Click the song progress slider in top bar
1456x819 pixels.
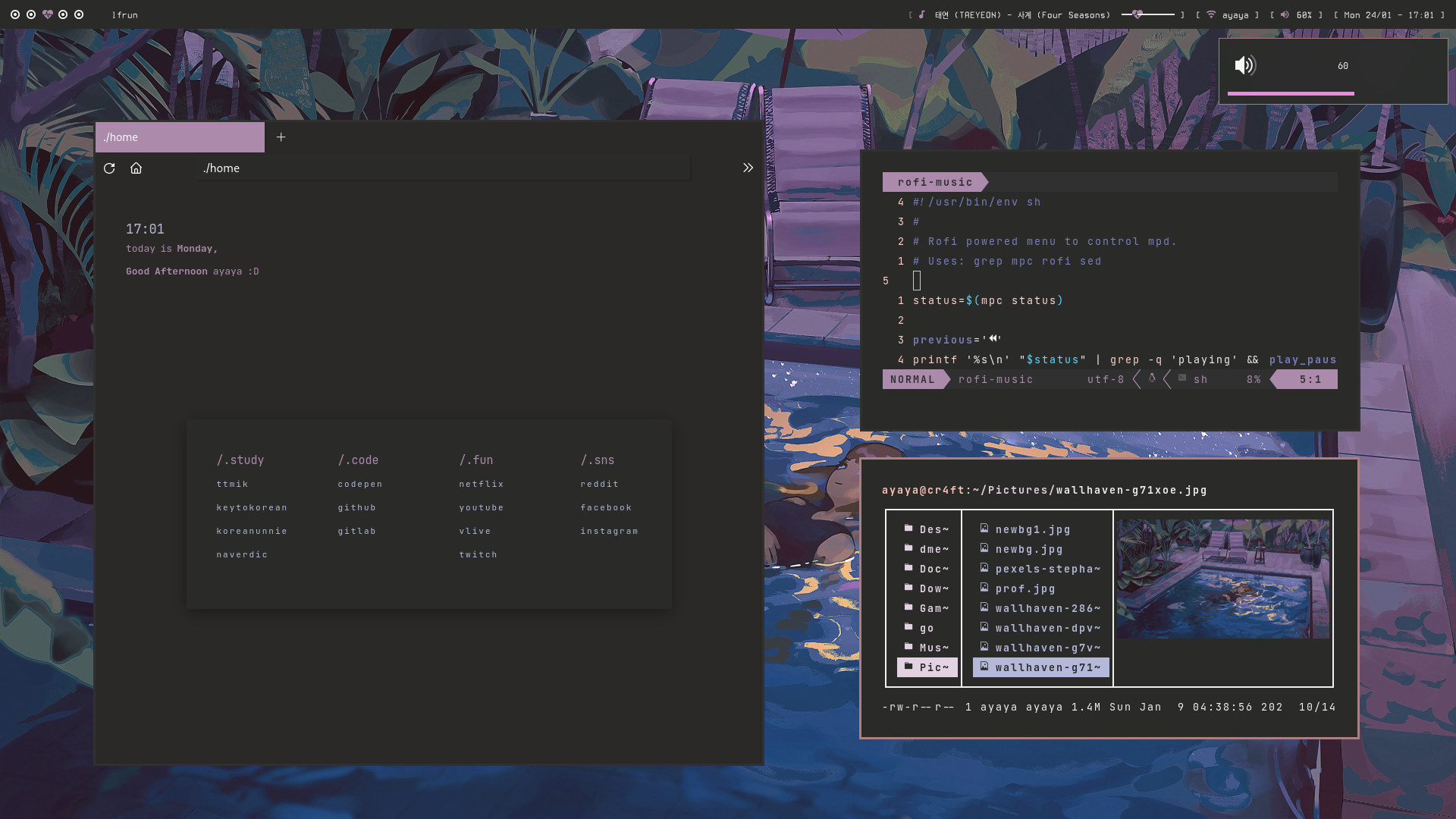(1147, 14)
